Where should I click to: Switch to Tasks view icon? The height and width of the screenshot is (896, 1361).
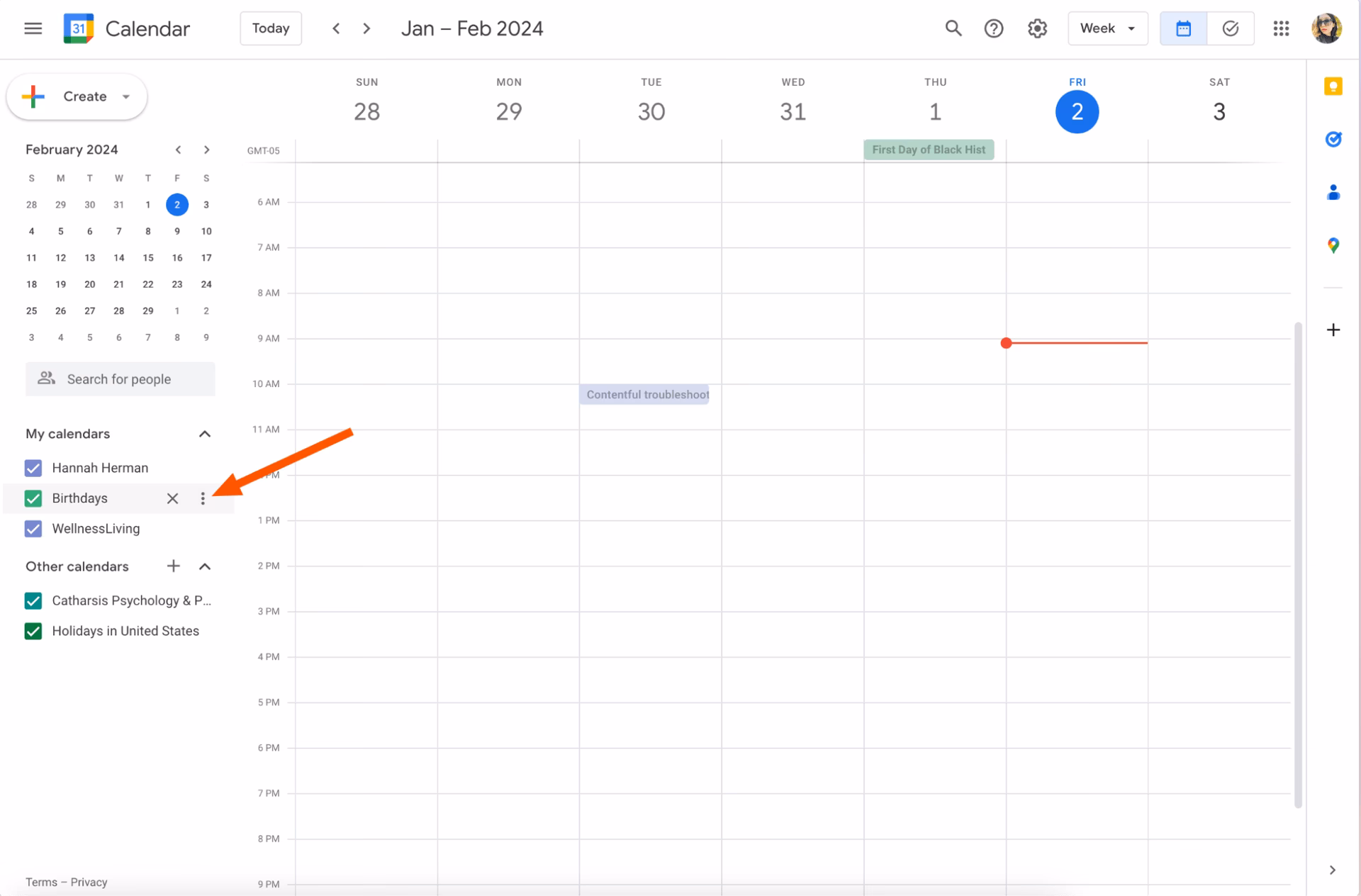pos(1231,28)
